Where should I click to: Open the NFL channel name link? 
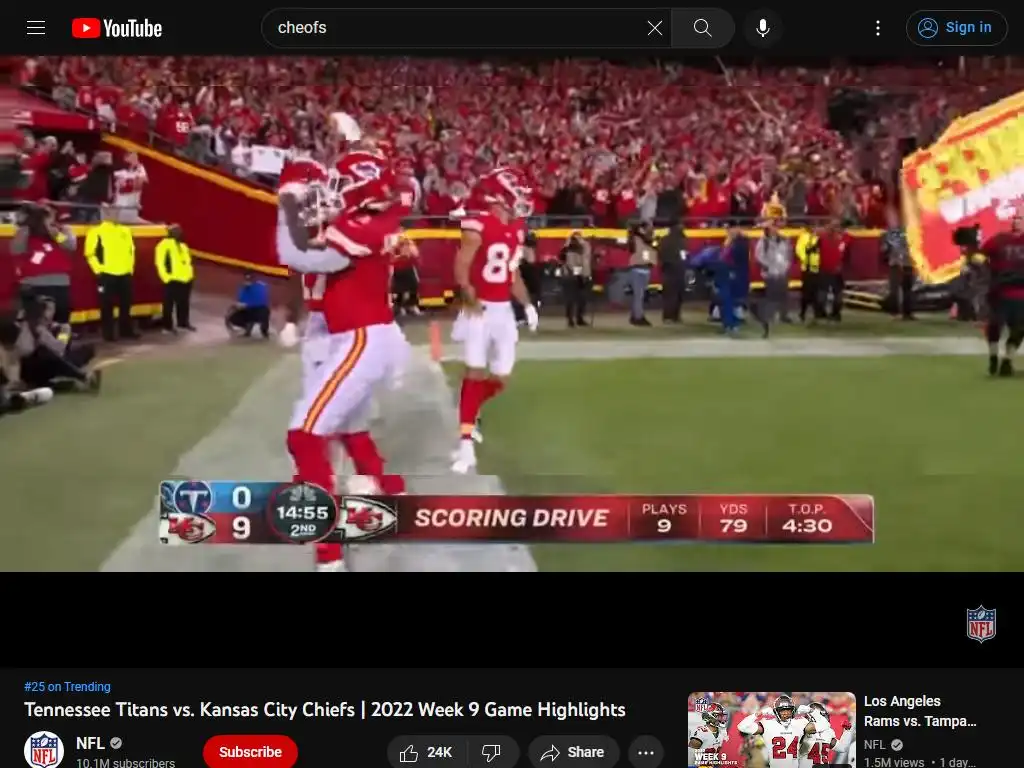[x=90, y=743]
